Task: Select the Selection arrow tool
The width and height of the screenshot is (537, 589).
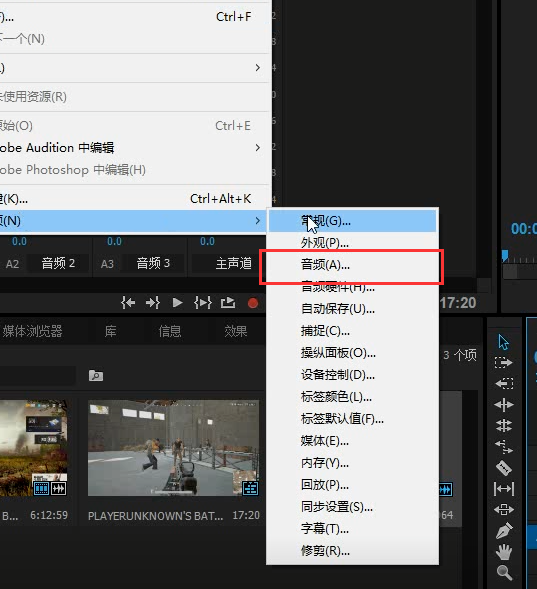Action: (x=503, y=342)
